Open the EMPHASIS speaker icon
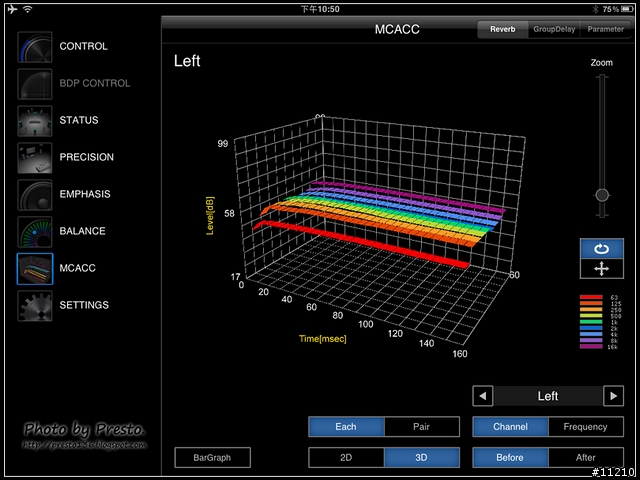Viewport: 640px width, 480px height. click(x=35, y=195)
